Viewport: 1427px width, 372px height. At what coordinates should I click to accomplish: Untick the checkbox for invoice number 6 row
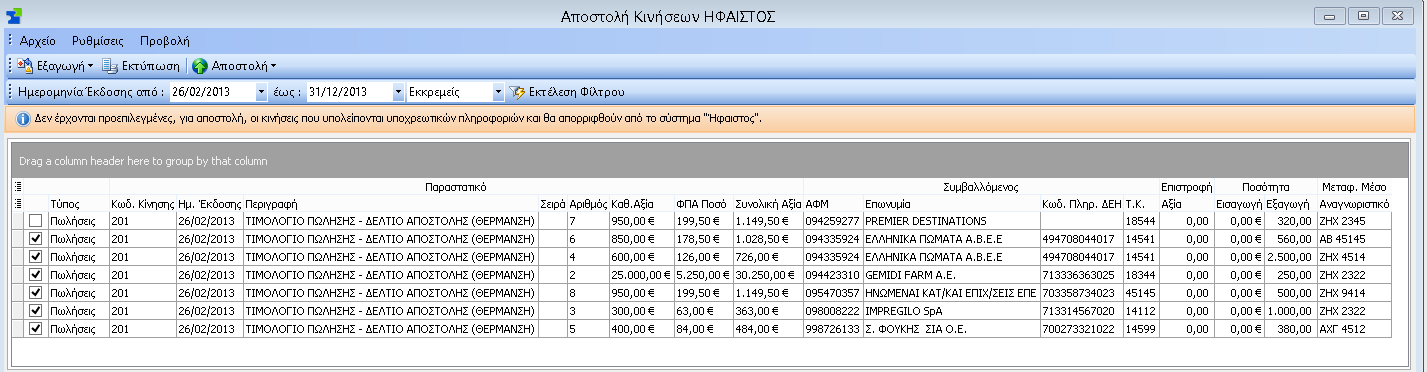point(36,238)
